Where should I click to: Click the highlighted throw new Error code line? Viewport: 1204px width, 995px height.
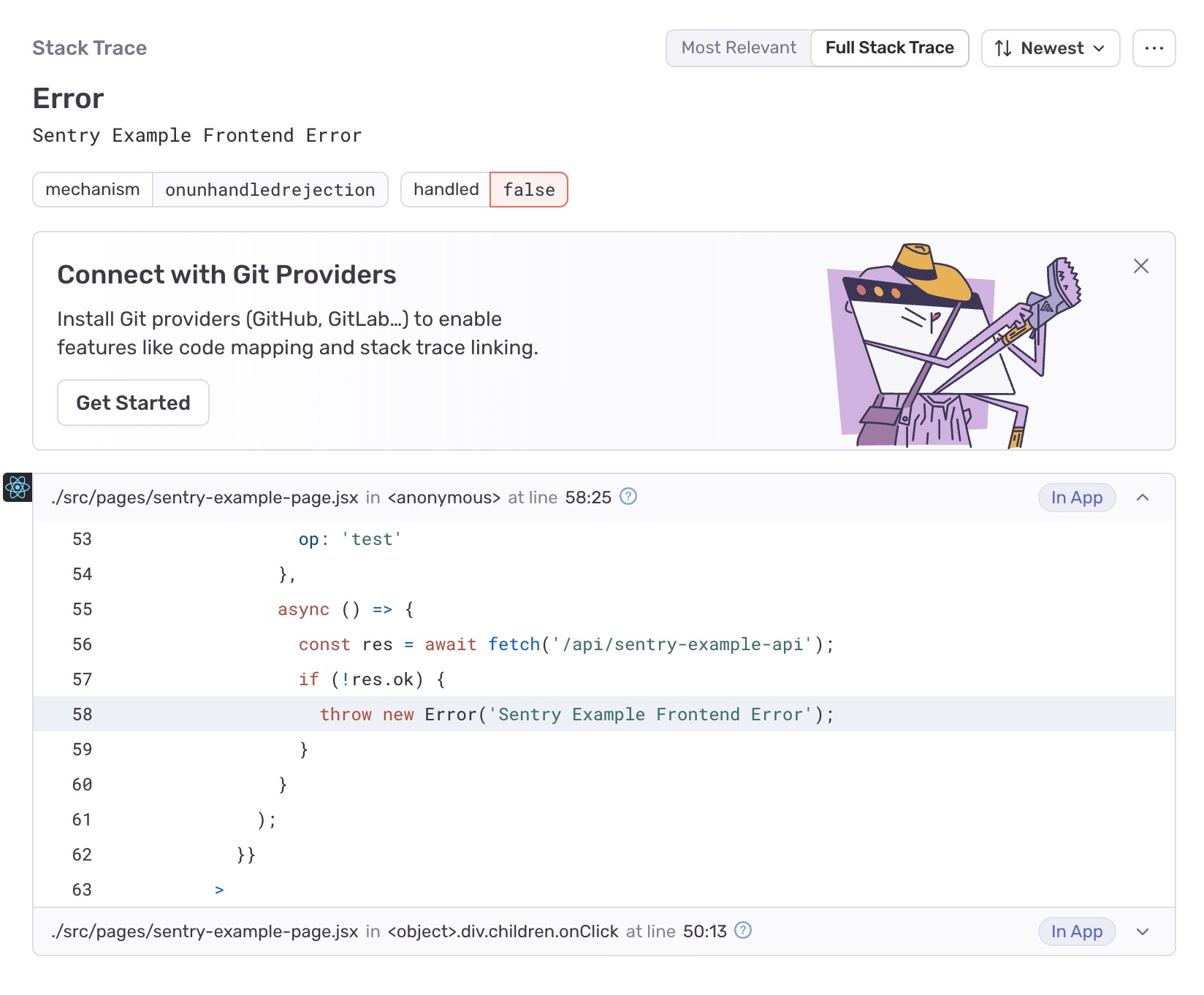coord(576,714)
